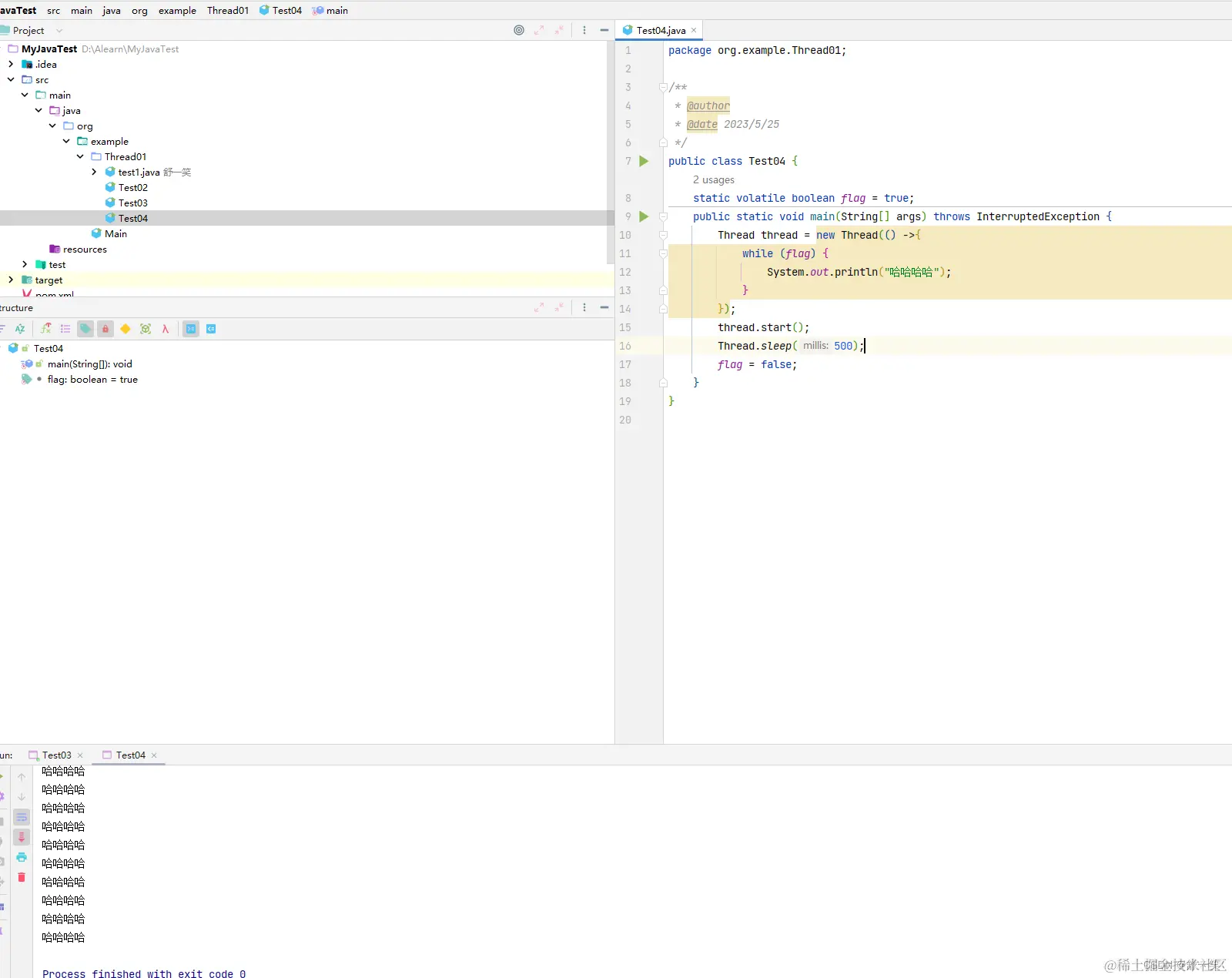Toggle Show Properties list icon in Structure toolbar
This screenshot has width=1232, height=978.
65,329
